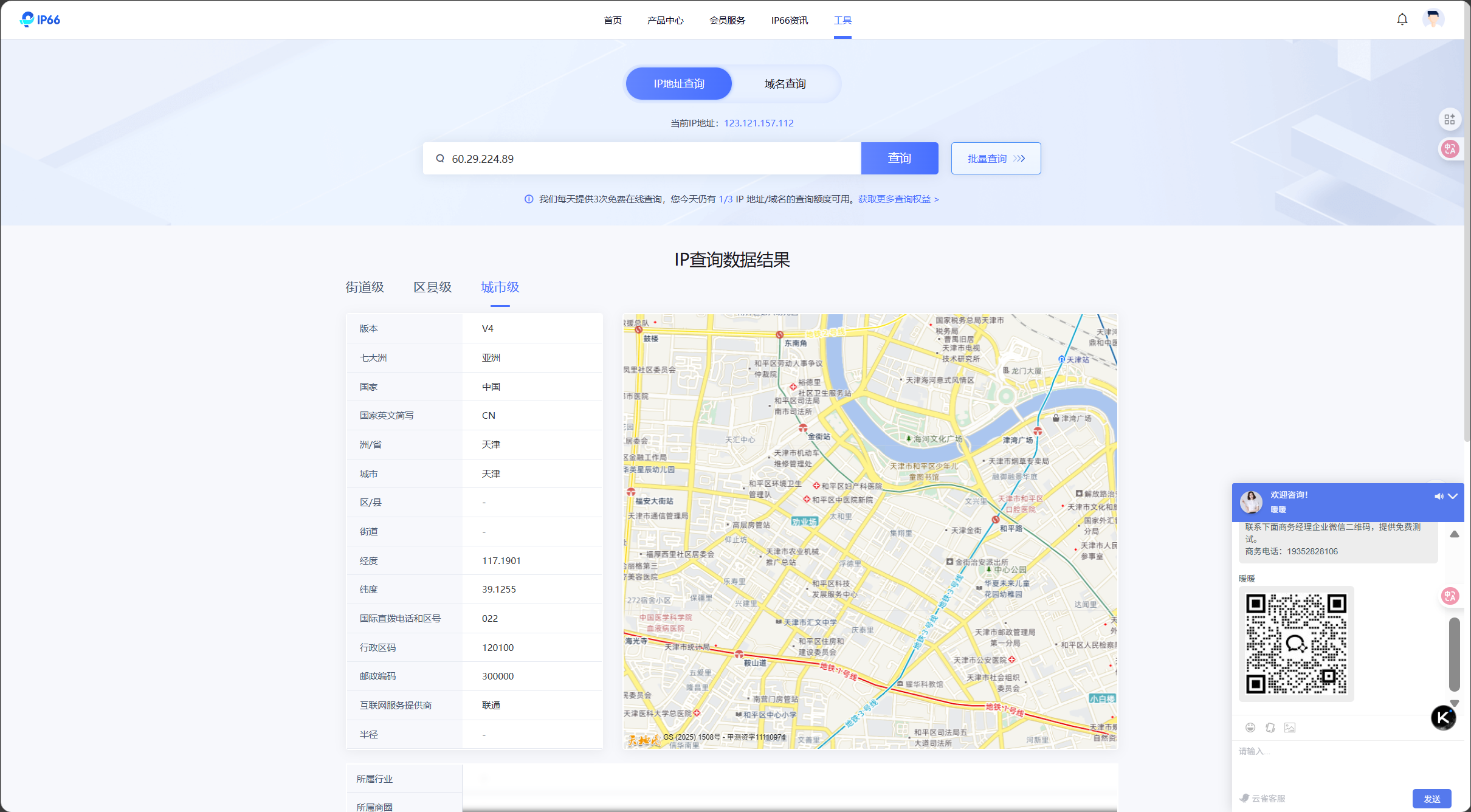Click the chat scrollbar up arrow
This screenshot has width=1471, height=812.
coord(1455,534)
